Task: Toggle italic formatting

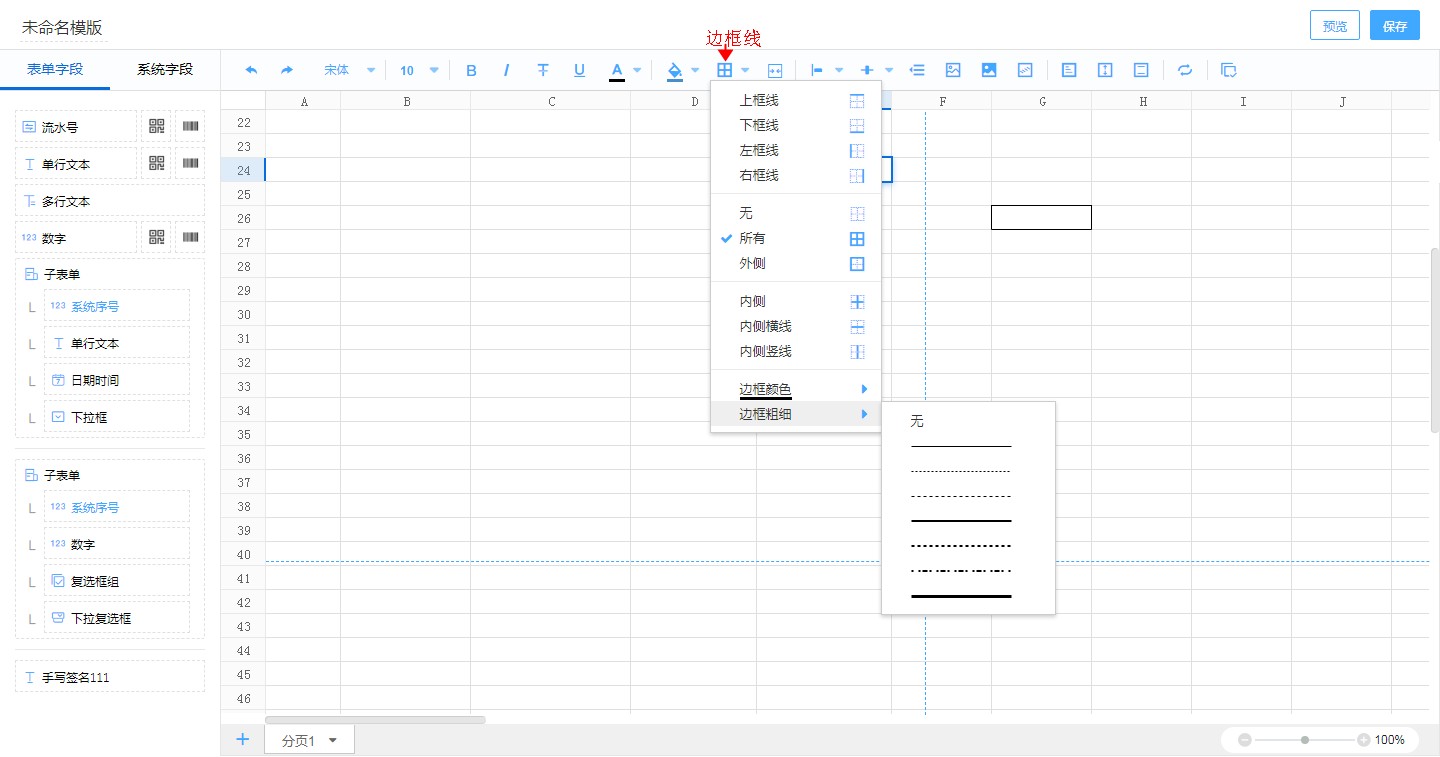Action: [x=507, y=70]
